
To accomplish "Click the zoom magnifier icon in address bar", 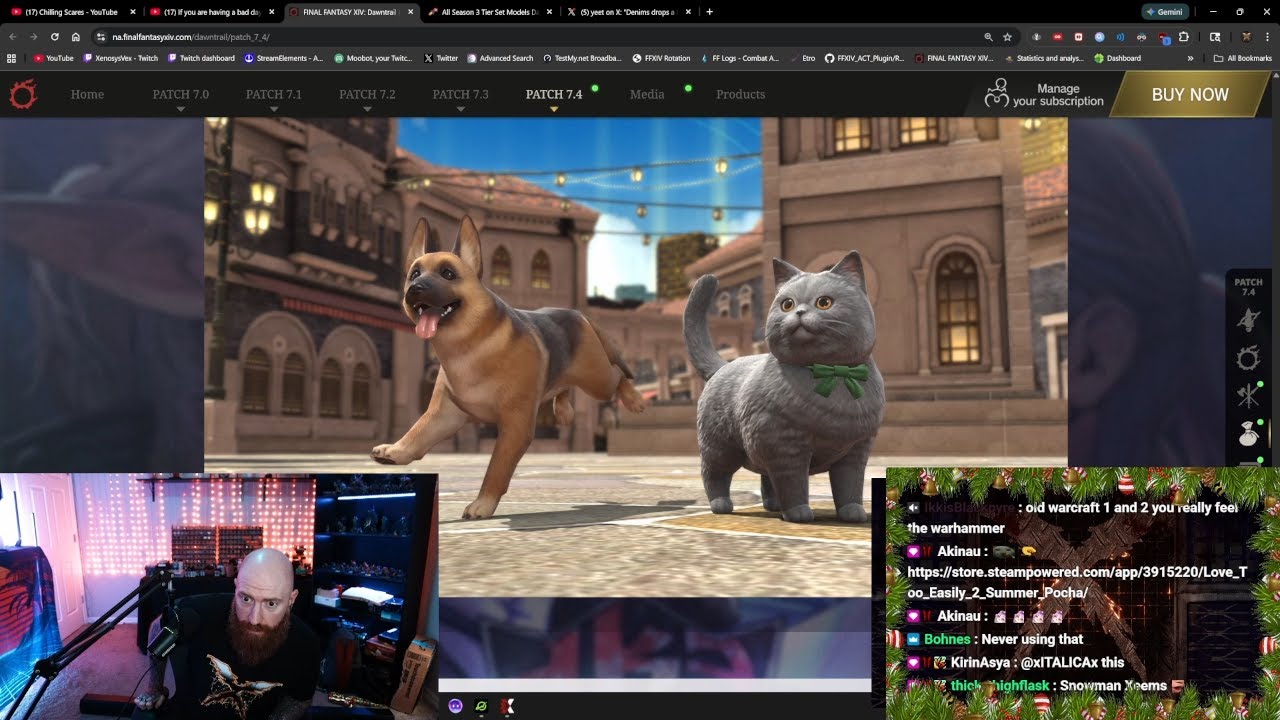I will click(x=988, y=36).
